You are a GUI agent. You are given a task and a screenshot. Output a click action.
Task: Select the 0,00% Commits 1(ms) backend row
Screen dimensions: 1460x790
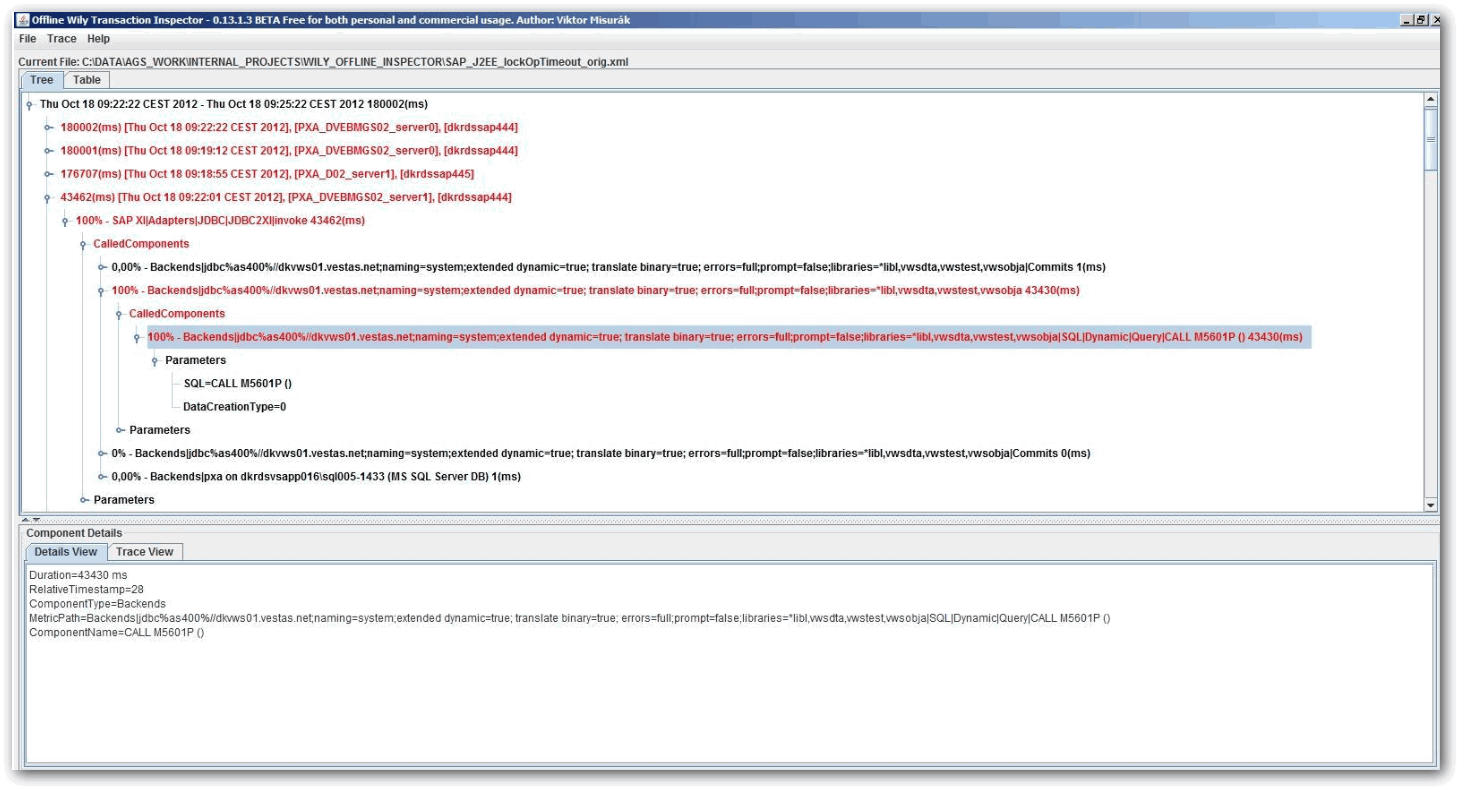[x=608, y=267]
